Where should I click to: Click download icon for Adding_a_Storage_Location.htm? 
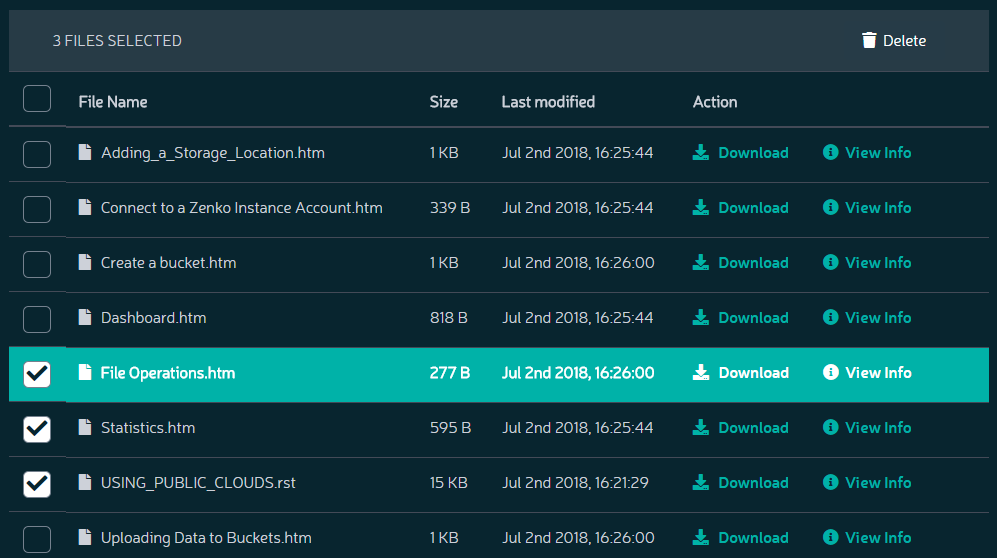pyautogui.click(x=701, y=153)
